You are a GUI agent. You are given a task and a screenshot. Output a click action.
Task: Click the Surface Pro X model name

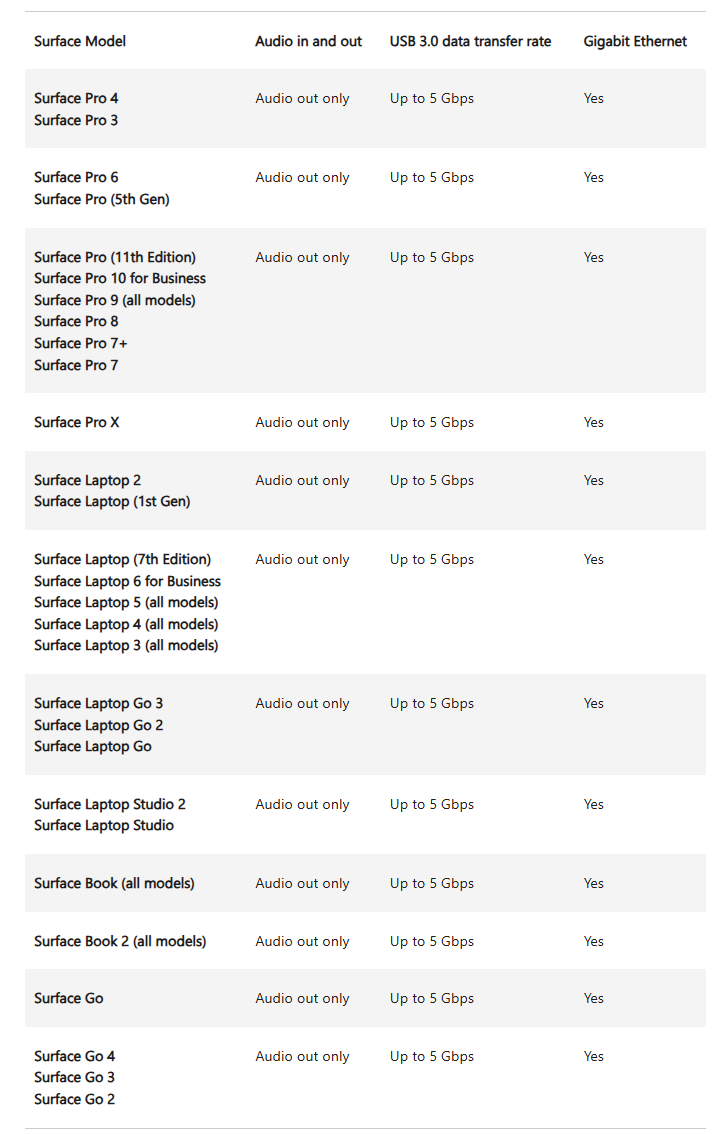pyautogui.click(x=76, y=422)
